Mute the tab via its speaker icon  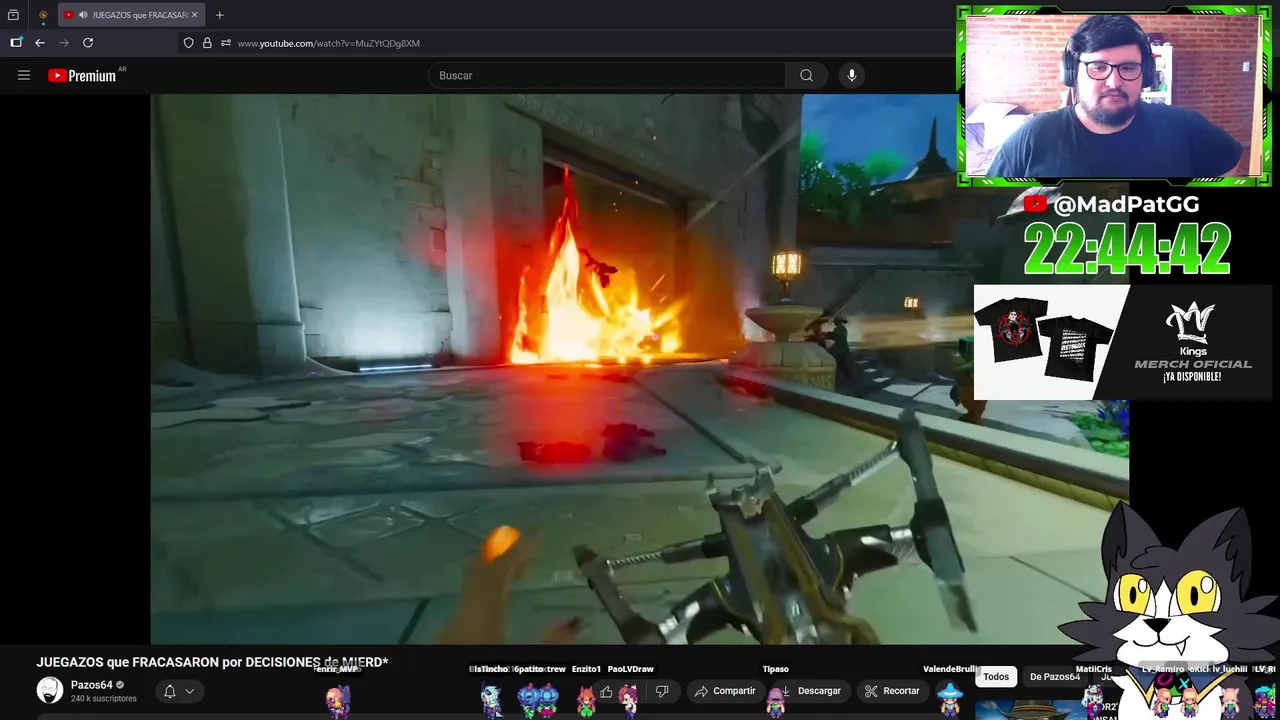pos(83,15)
